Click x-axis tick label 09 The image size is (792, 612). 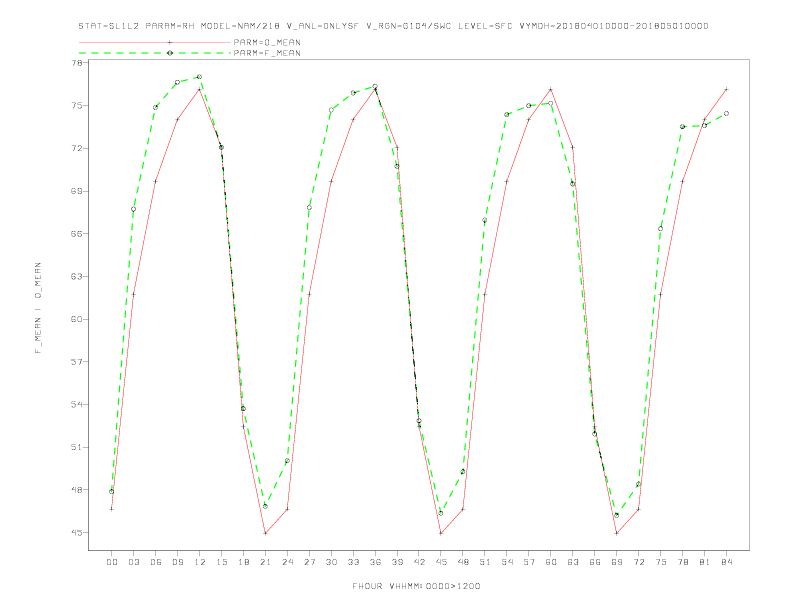177,562
